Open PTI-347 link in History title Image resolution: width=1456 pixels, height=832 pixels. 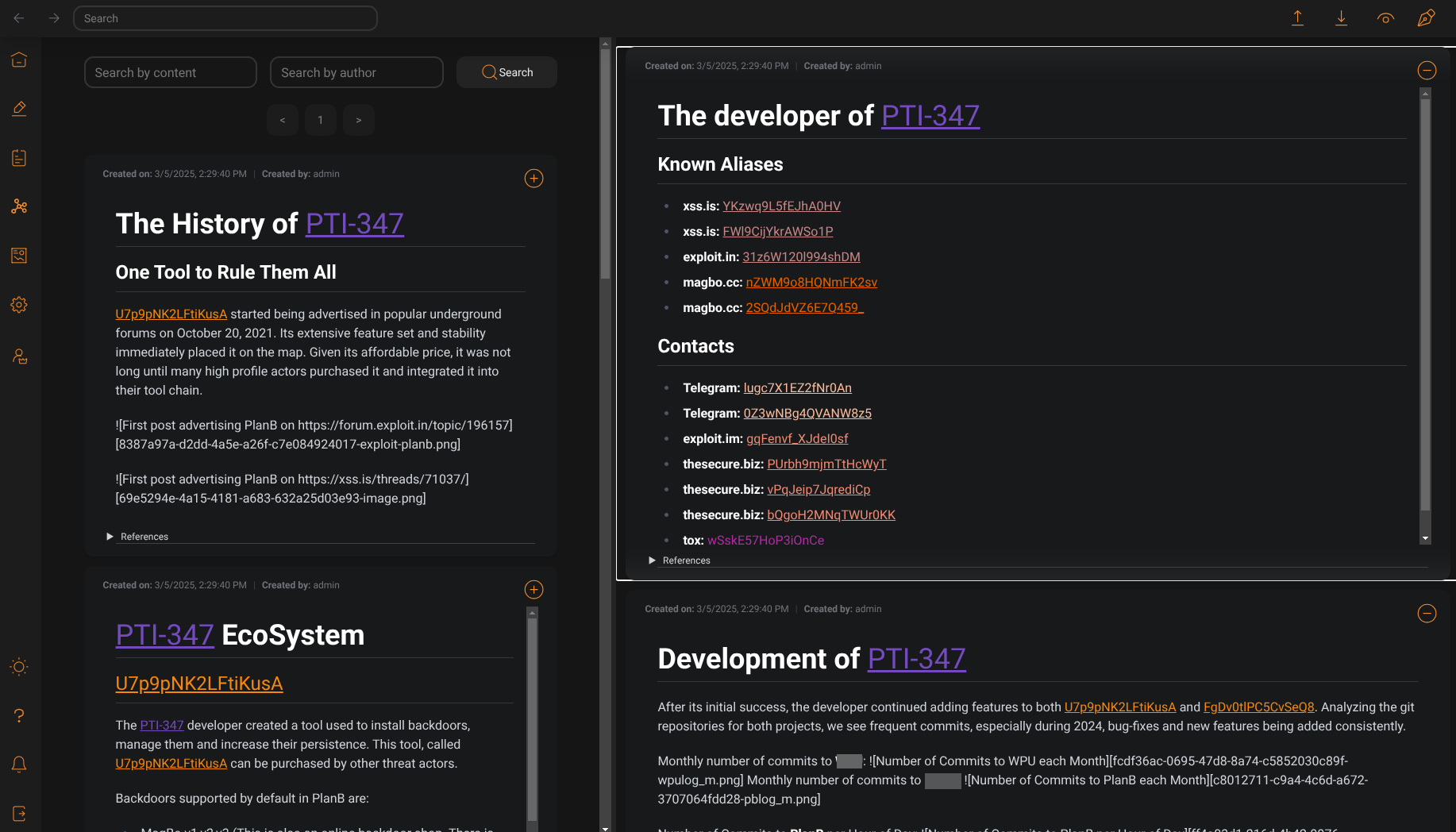click(x=355, y=224)
